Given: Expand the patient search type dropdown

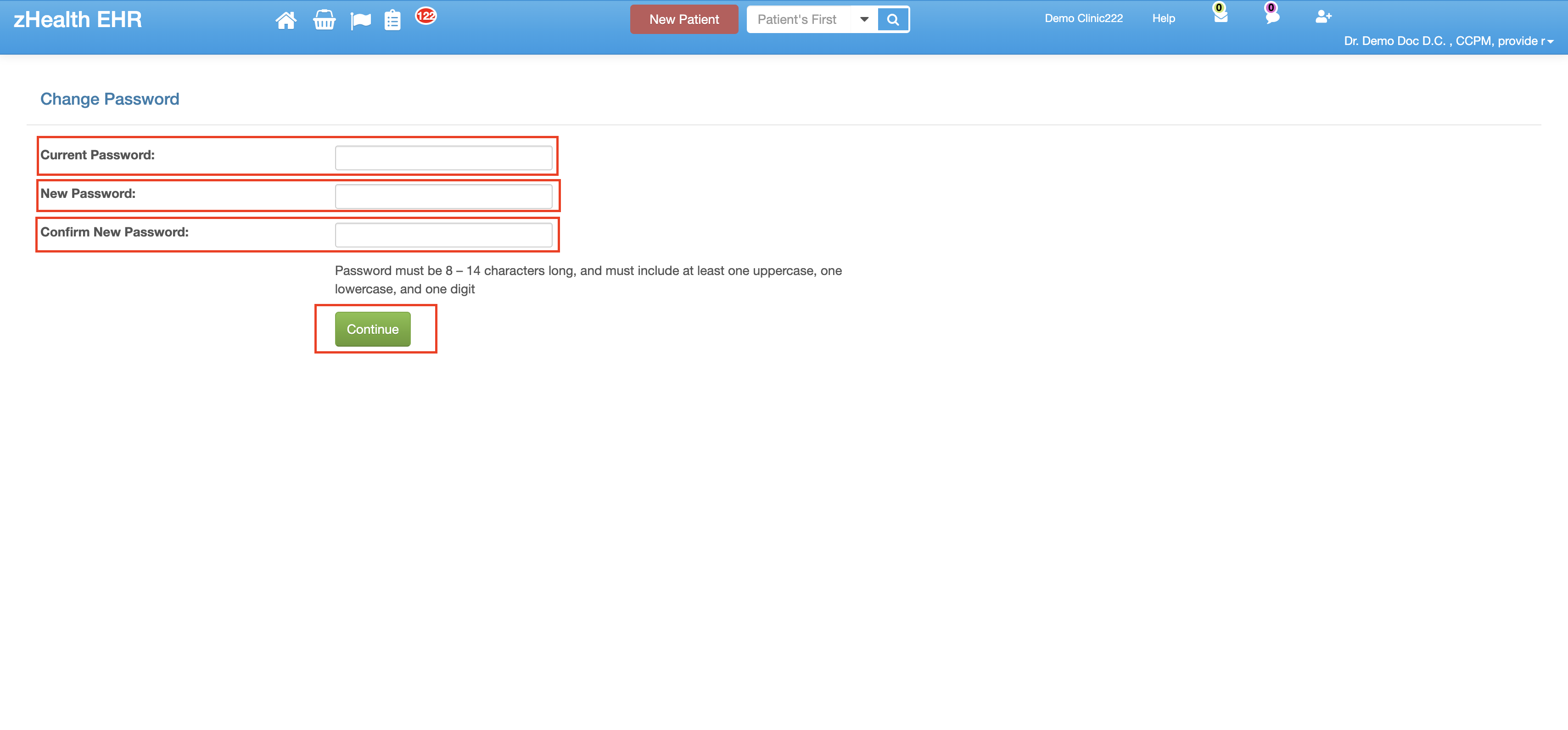Looking at the screenshot, I should [x=864, y=19].
